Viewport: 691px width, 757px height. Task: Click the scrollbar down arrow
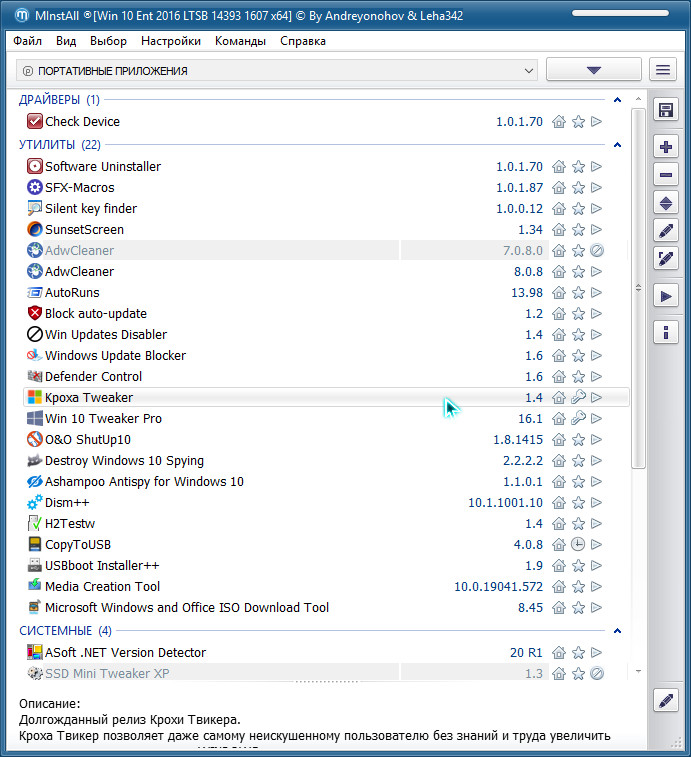pyautogui.click(x=638, y=672)
